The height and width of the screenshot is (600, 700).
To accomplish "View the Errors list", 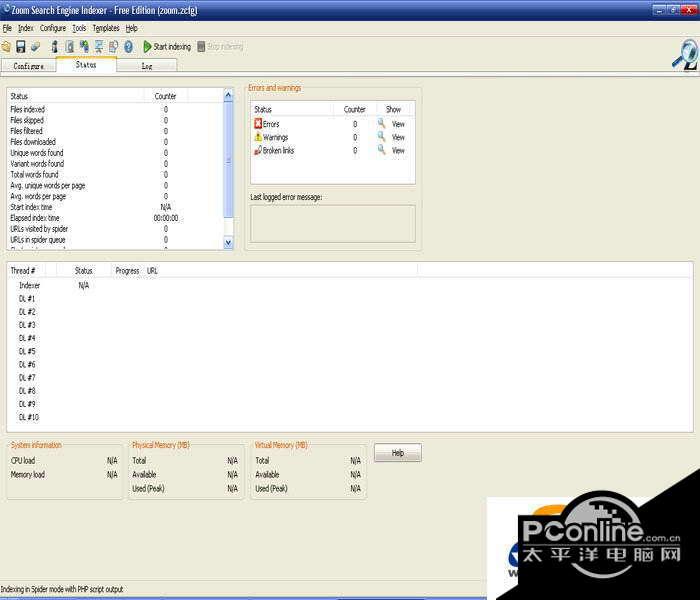I will tap(398, 124).
